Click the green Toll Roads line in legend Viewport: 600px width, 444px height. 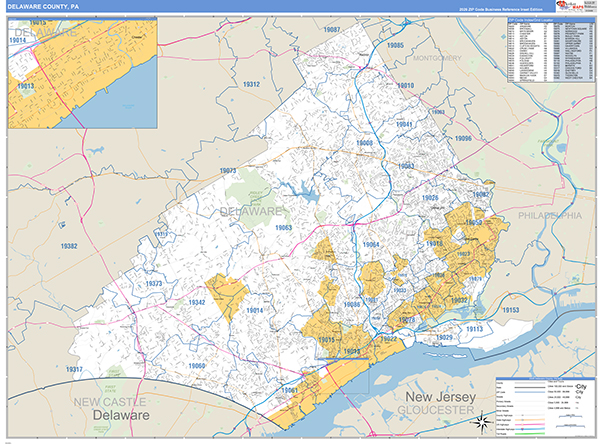[530, 434]
